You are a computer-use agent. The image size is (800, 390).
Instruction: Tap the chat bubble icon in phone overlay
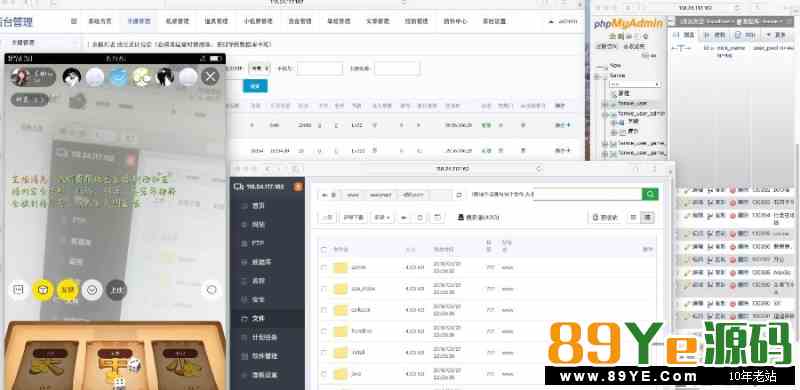(19, 290)
